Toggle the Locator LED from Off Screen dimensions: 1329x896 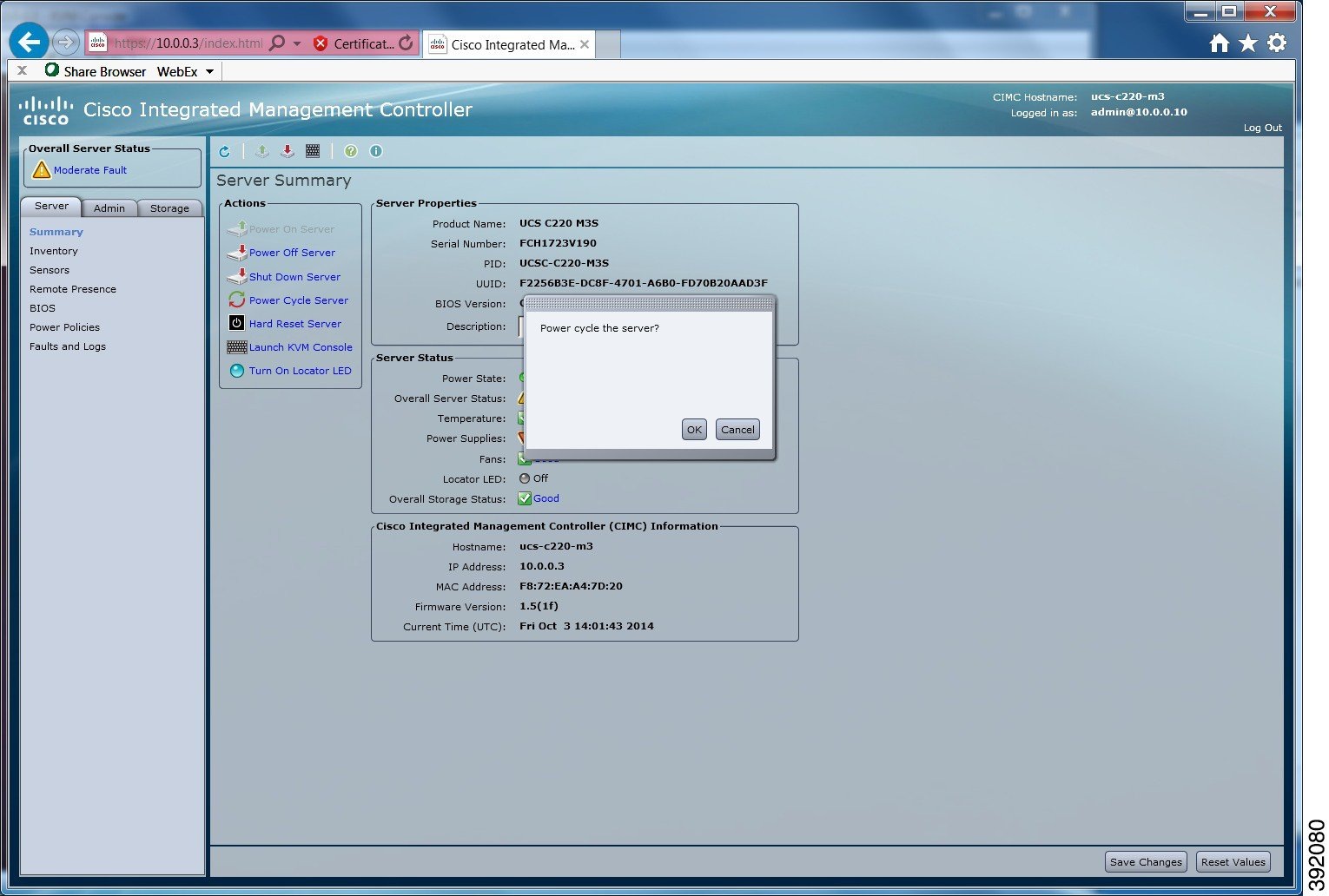point(525,478)
